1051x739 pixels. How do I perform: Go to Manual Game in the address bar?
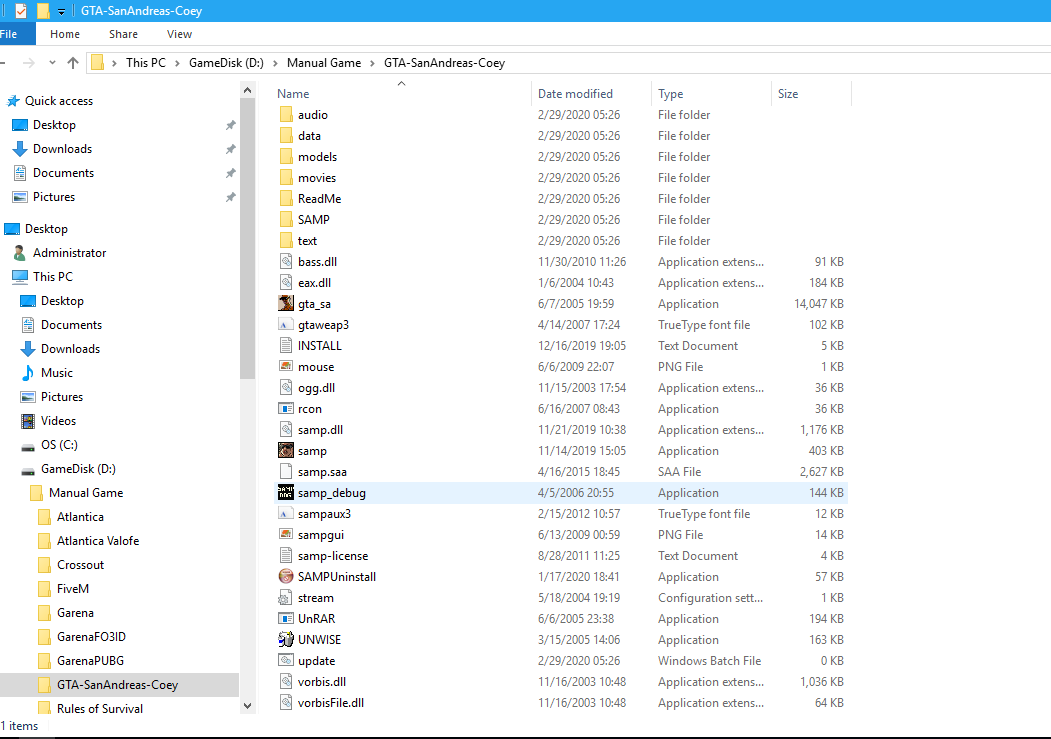click(x=324, y=62)
